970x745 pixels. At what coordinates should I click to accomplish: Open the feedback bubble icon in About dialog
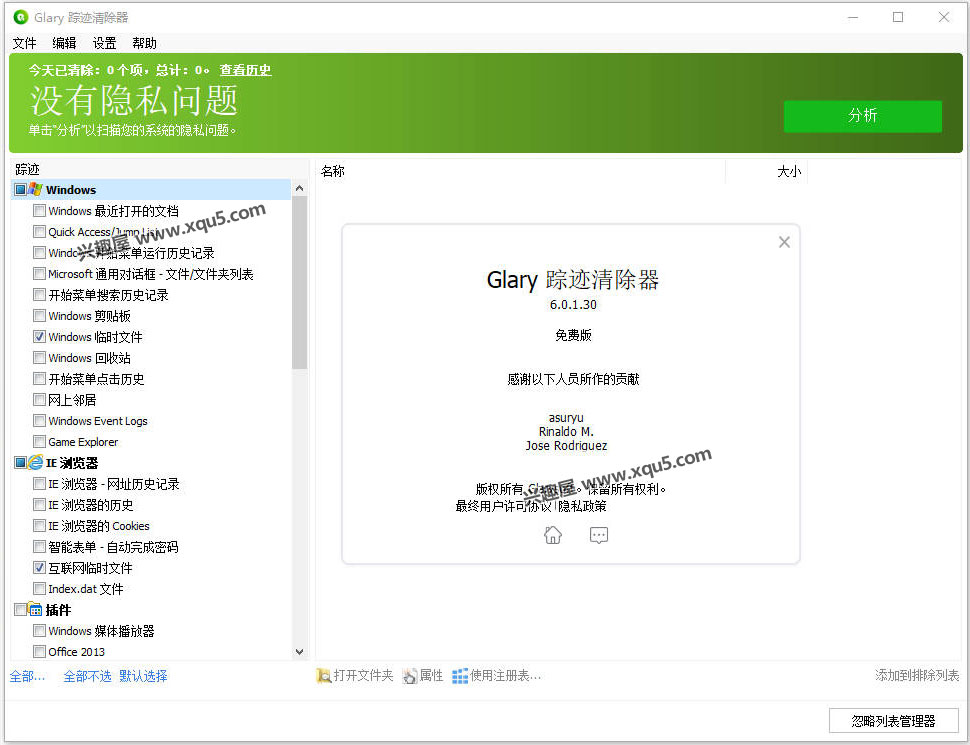[x=598, y=536]
